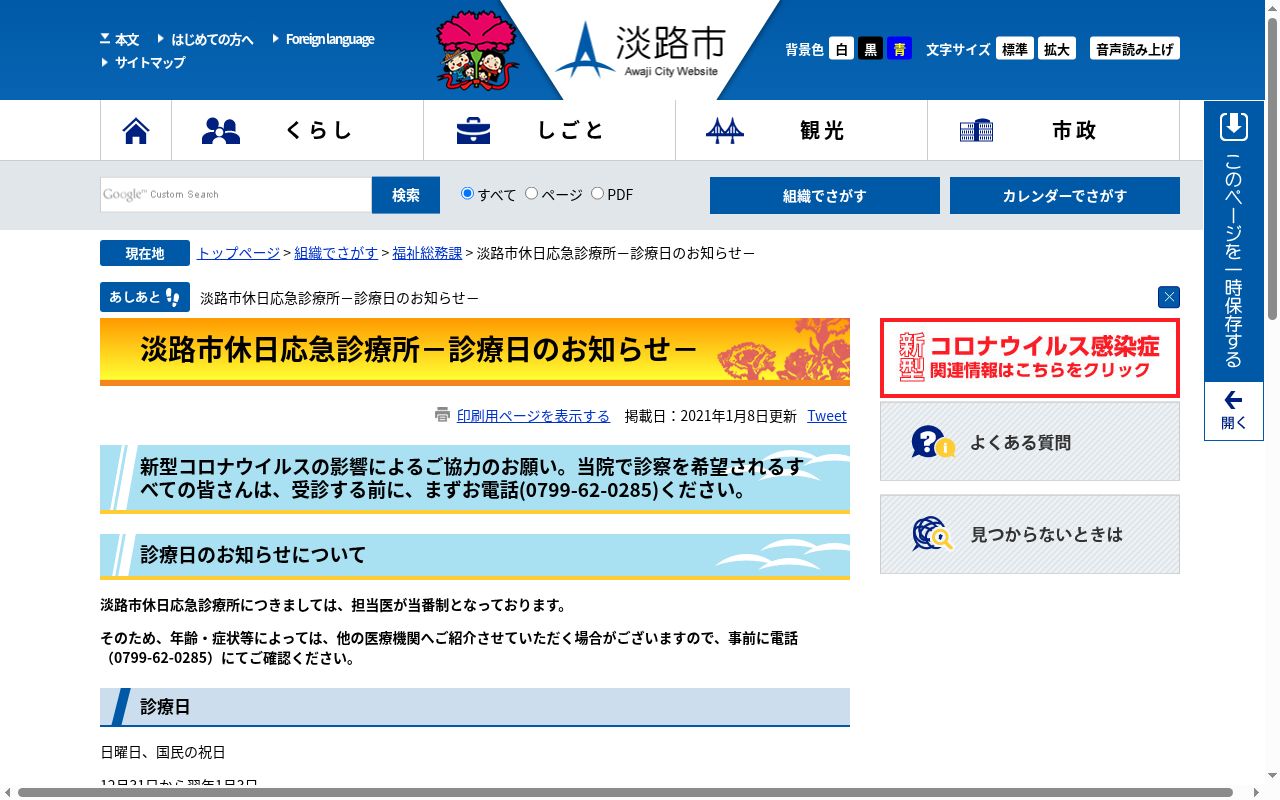Click the 組織でさがす button
This screenshot has width=1280, height=800.
click(x=825, y=195)
